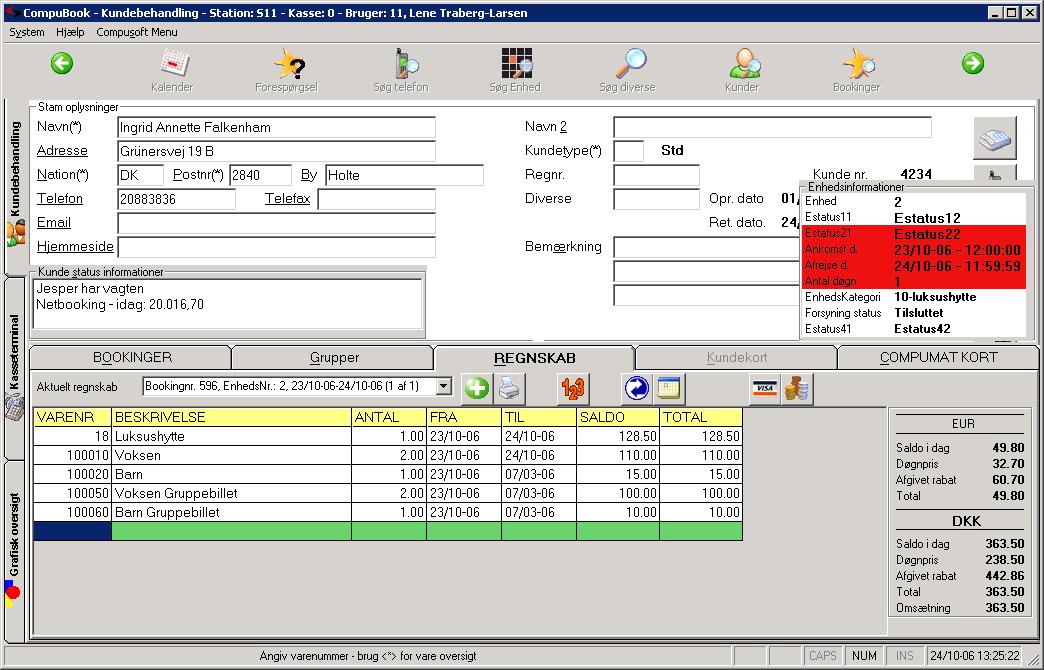The width and height of the screenshot is (1044, 670).
Task: Click the Kunde status informationer text box
Action: (x=228, y=304)
